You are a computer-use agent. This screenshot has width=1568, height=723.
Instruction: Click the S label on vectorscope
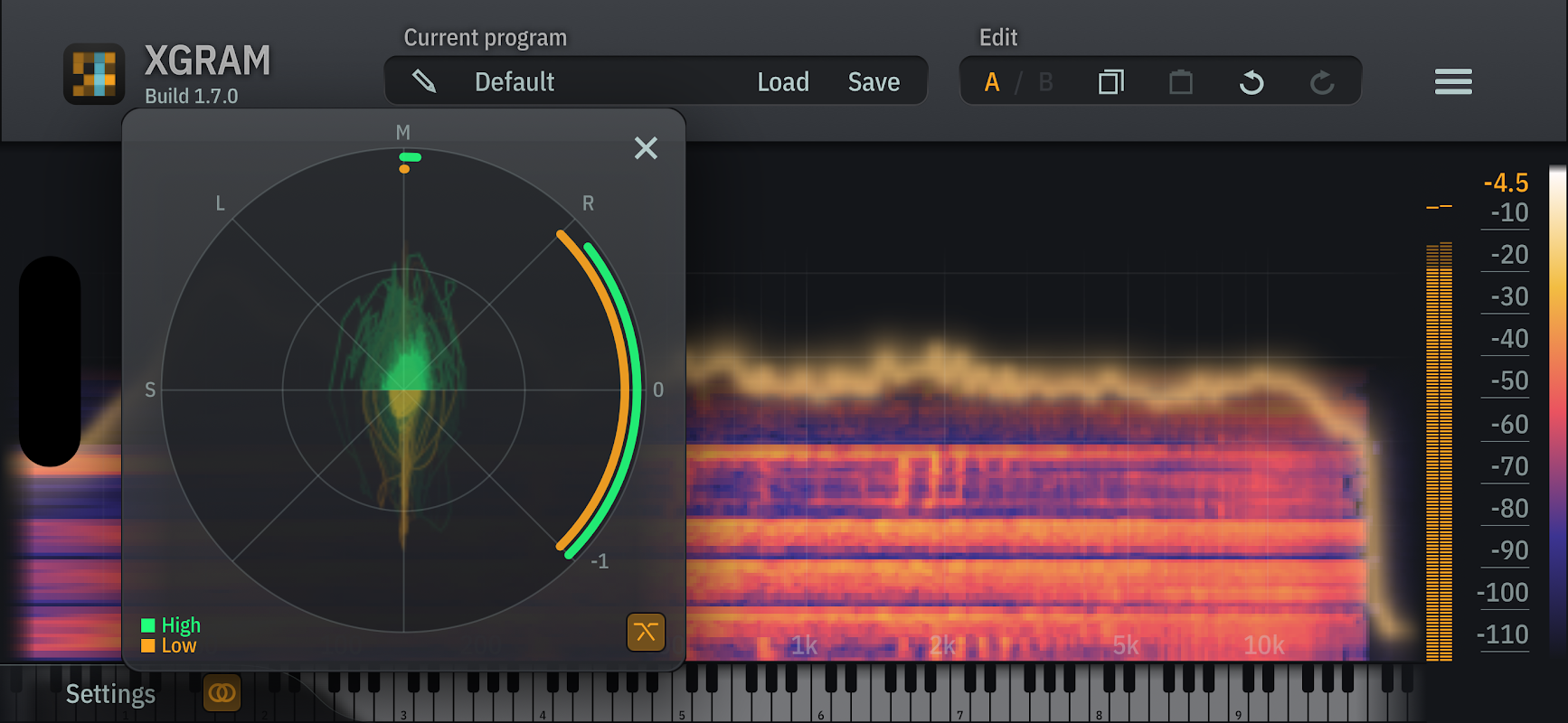click(150, 390)
